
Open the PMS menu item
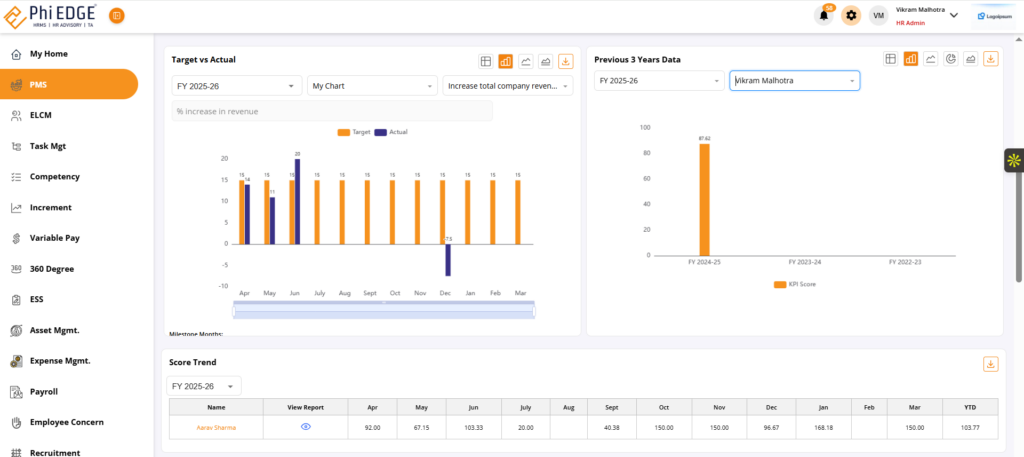click(69, 84)
